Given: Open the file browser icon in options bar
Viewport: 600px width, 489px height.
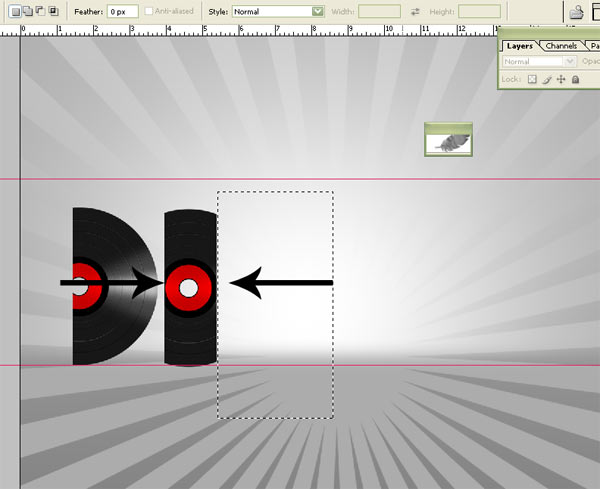Looking at the screenshot, I should click(x=577, y=11).
